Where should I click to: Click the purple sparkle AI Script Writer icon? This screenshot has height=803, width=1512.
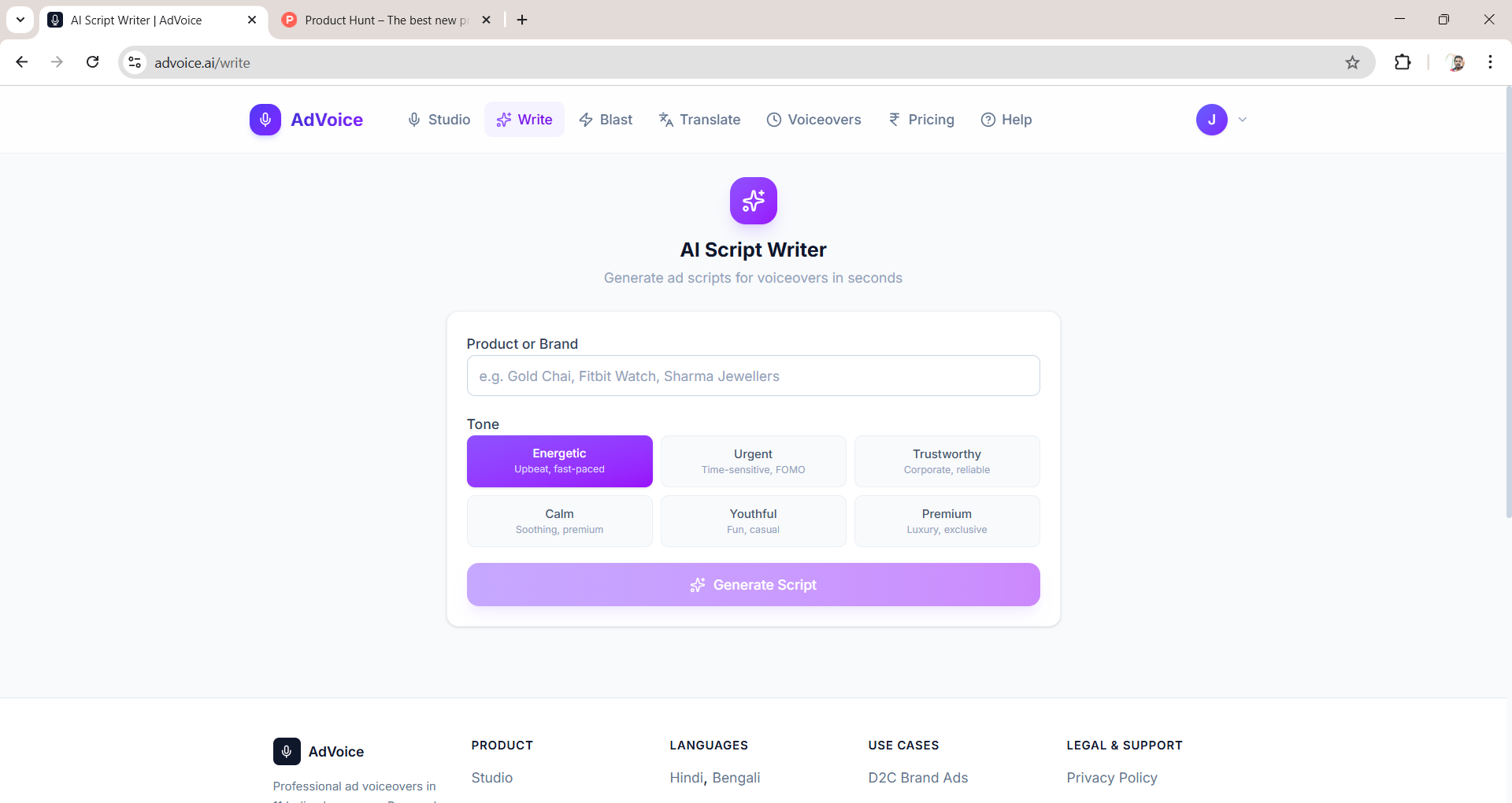coord(754,201)
